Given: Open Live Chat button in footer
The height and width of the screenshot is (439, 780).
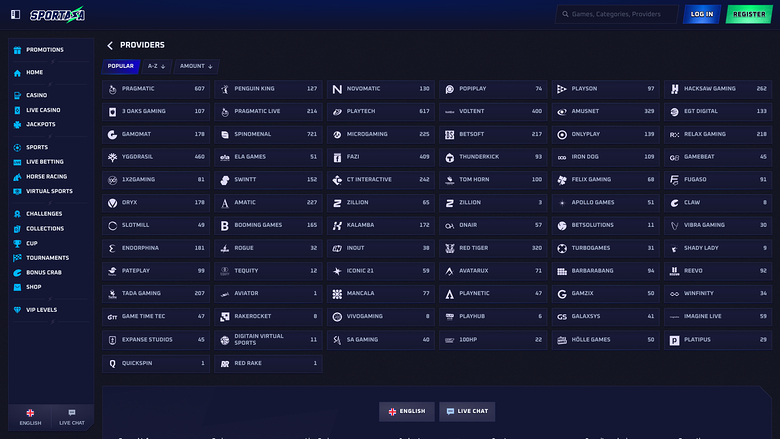Looking at the screenshot, I should [x=467, y=412].
